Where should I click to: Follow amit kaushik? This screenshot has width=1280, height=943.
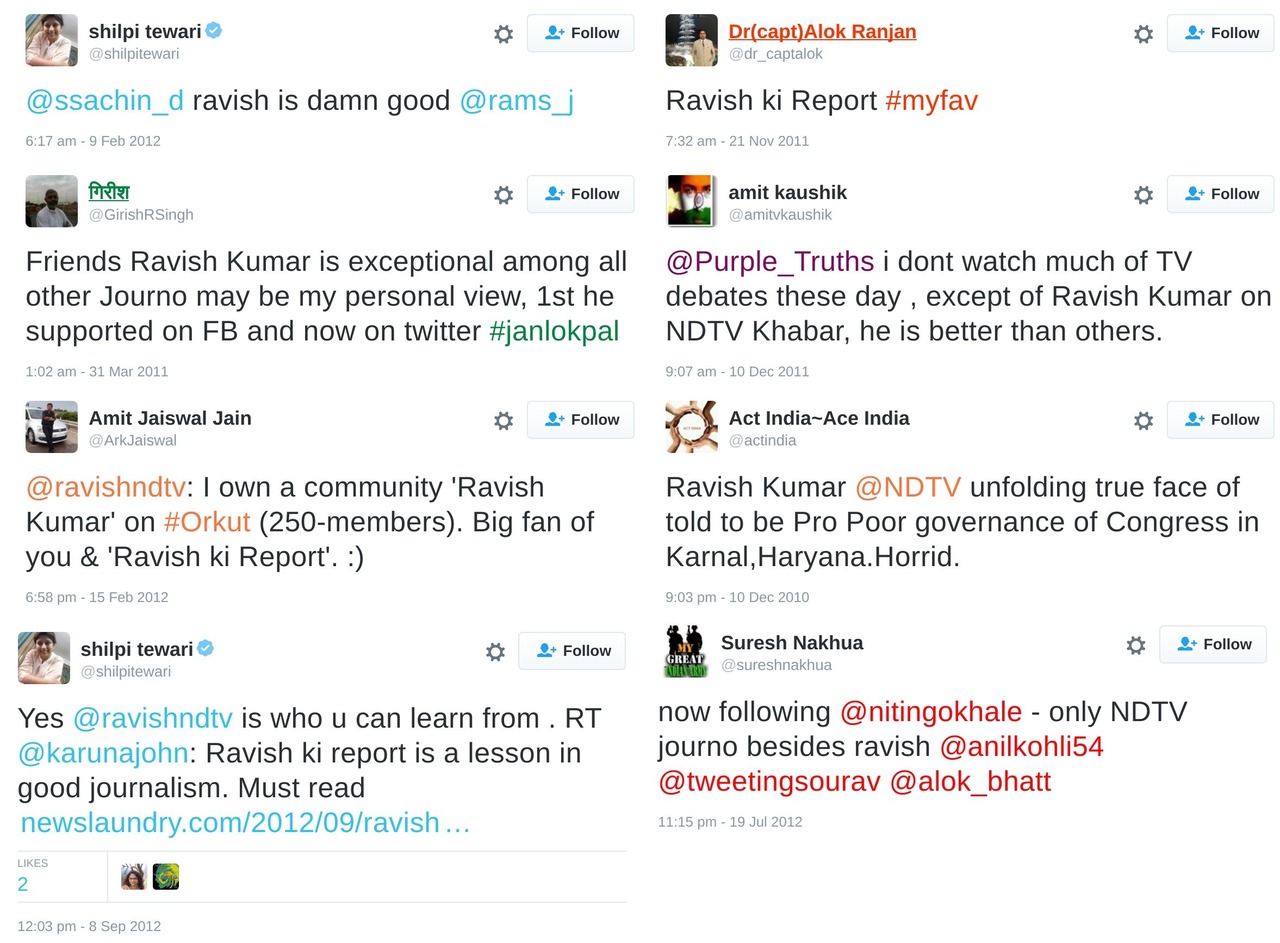click(x=1220, y=194)
